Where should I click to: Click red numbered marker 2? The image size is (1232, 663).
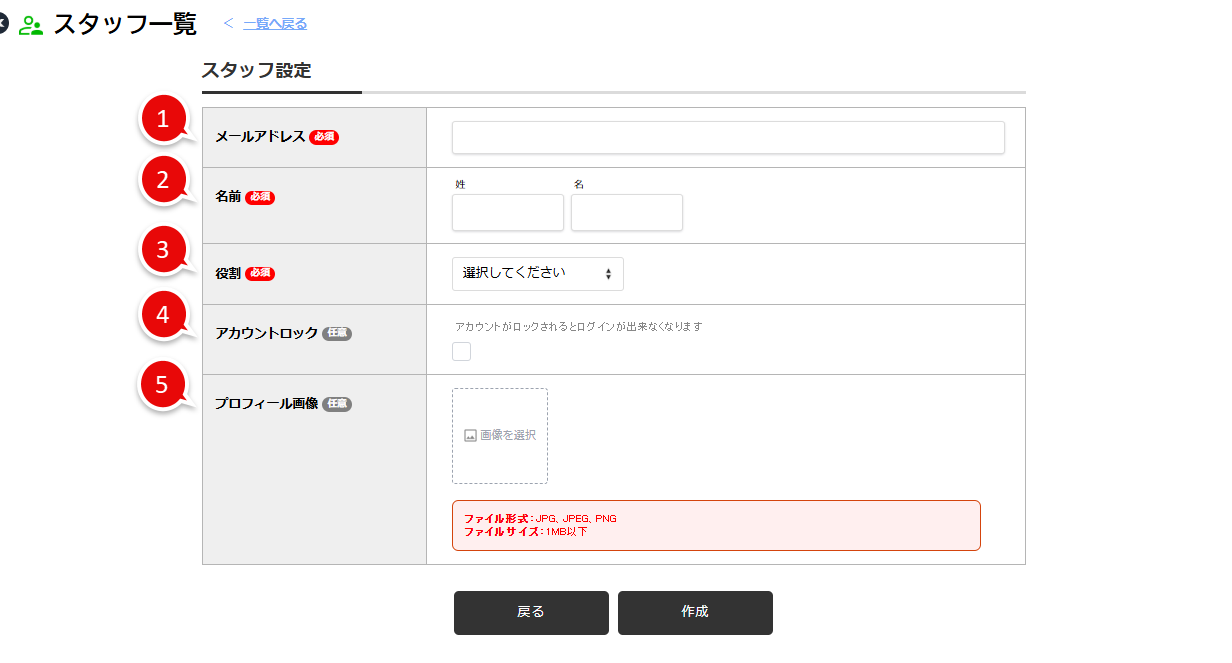click(162, 180)
